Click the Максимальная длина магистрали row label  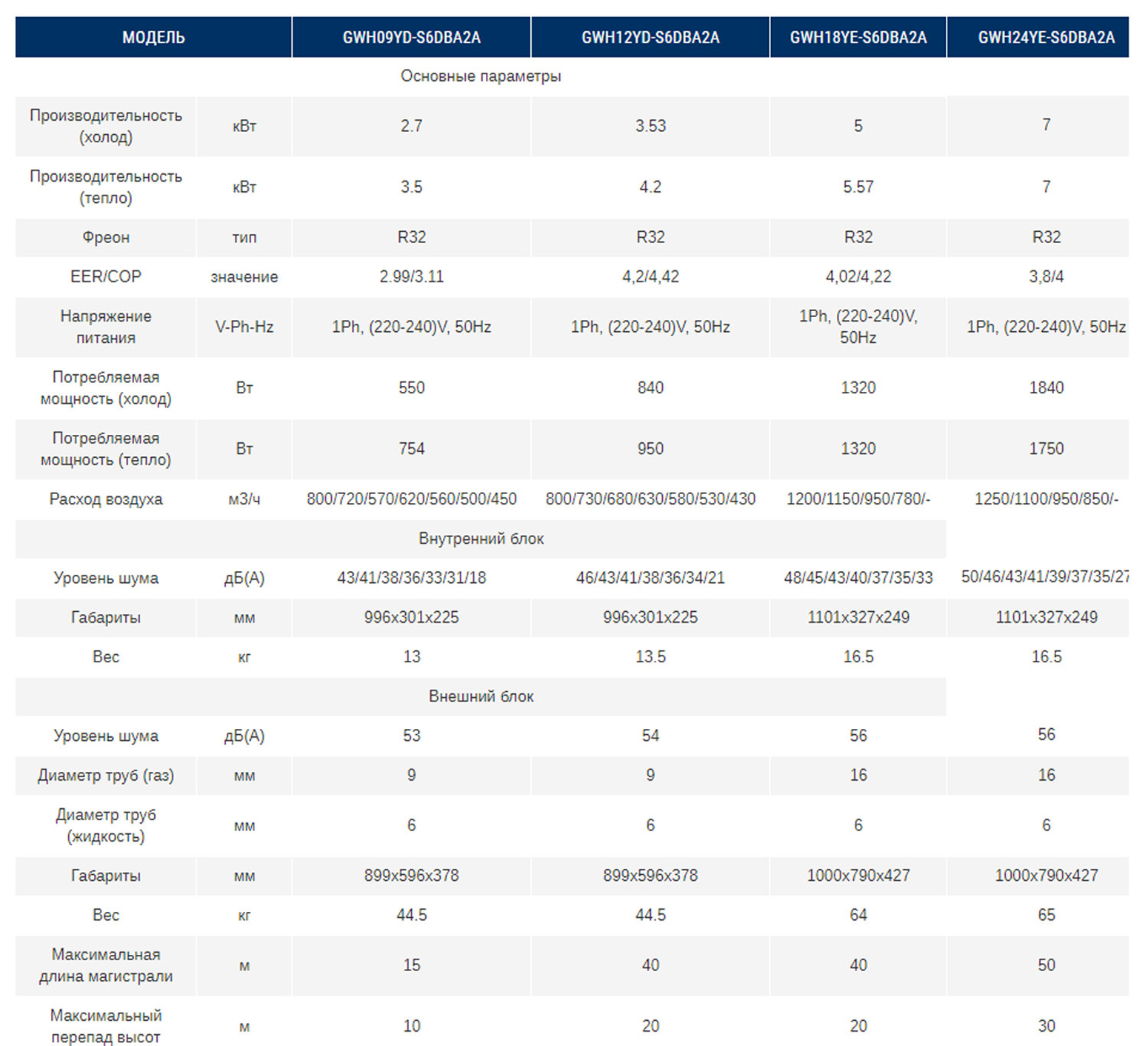(x=106, y=965)
